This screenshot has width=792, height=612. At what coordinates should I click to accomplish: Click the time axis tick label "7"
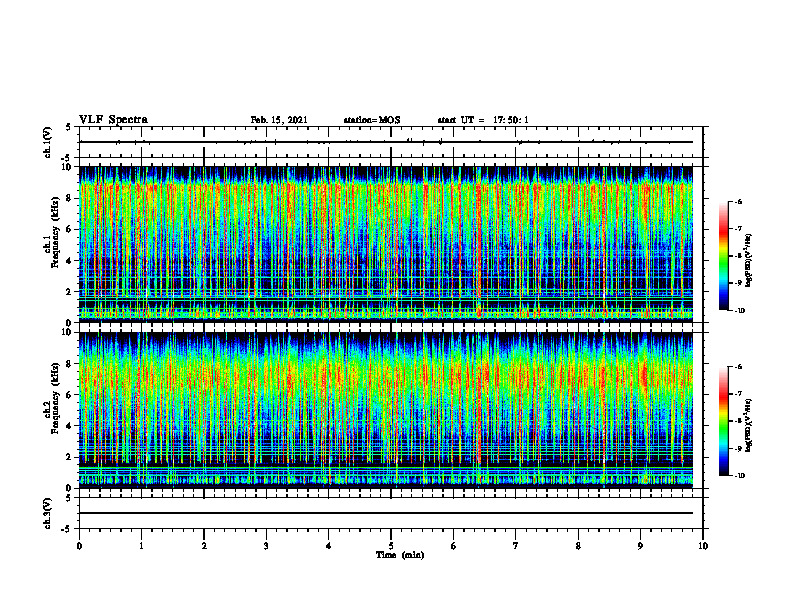[x=516, y=546]
